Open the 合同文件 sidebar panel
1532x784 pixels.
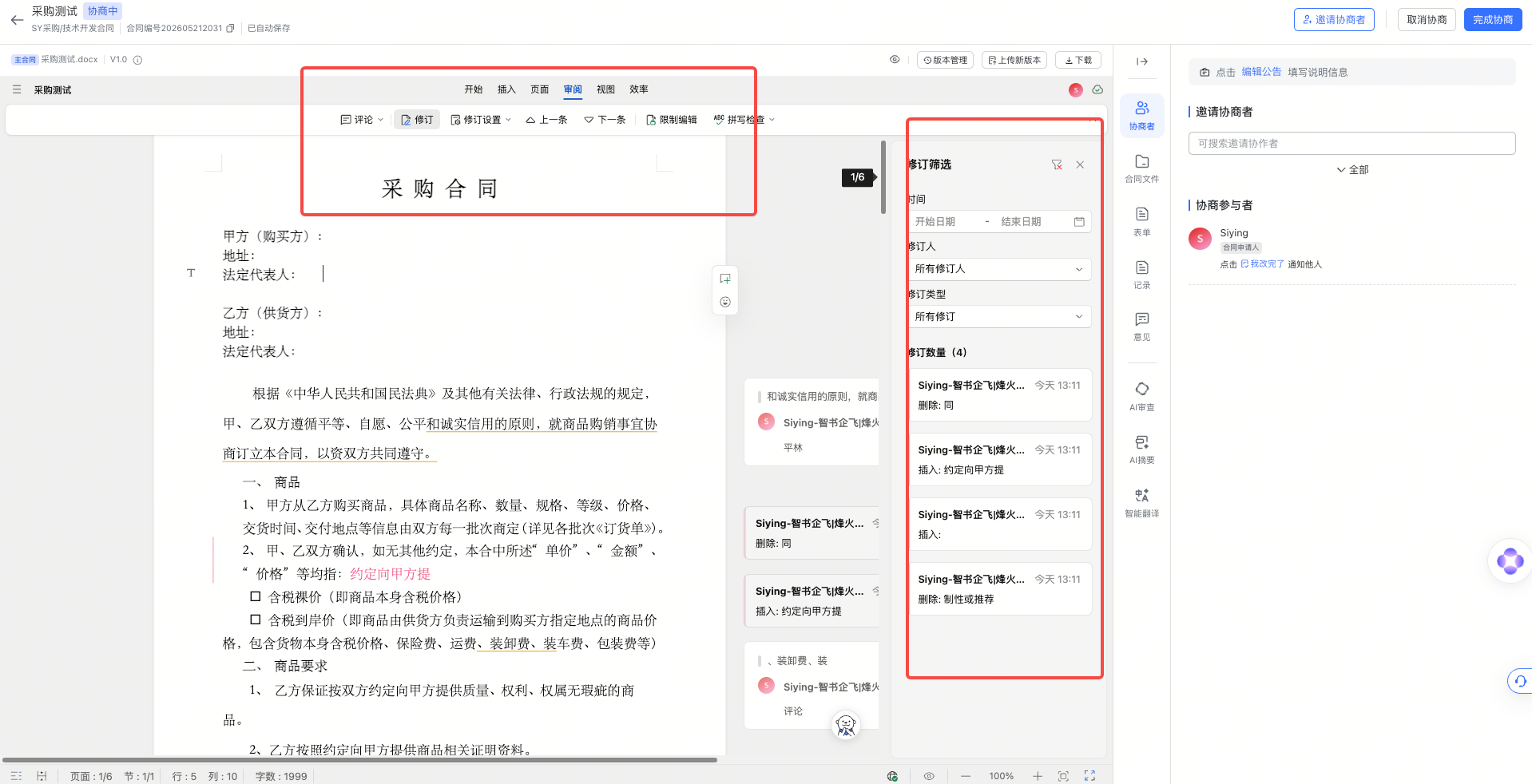click(x=1142, y=168)
